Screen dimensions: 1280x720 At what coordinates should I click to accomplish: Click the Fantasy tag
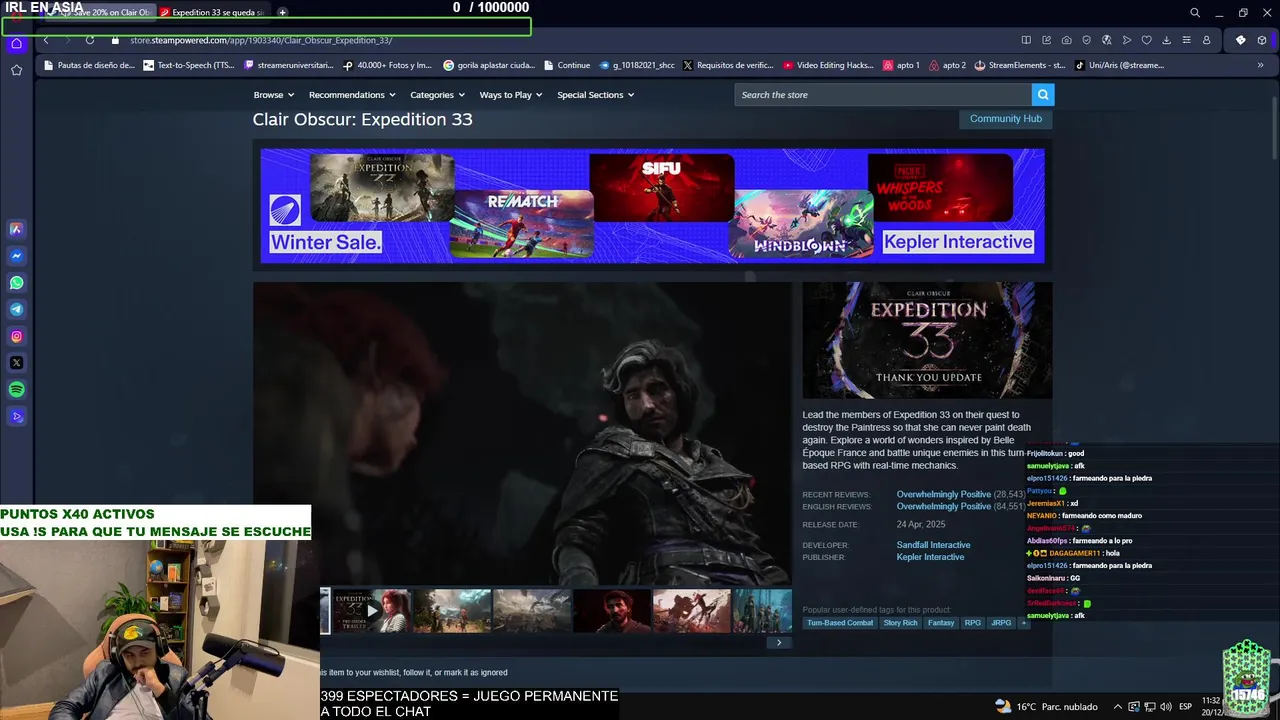pyautogui.click(x=941, y=623)
